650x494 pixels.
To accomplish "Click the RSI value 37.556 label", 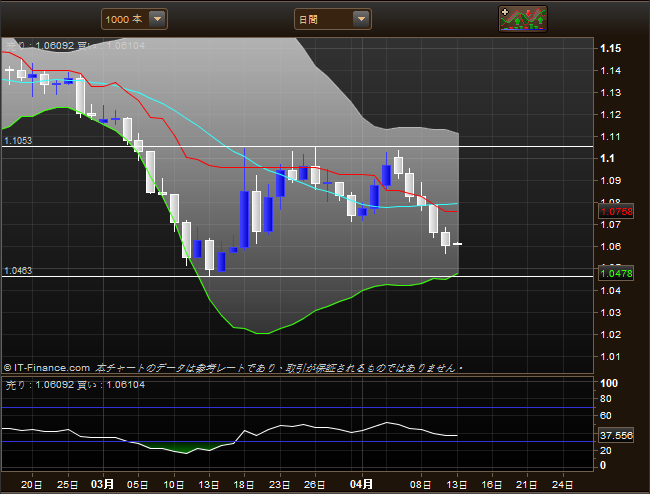I will click(x=616, y=436).
